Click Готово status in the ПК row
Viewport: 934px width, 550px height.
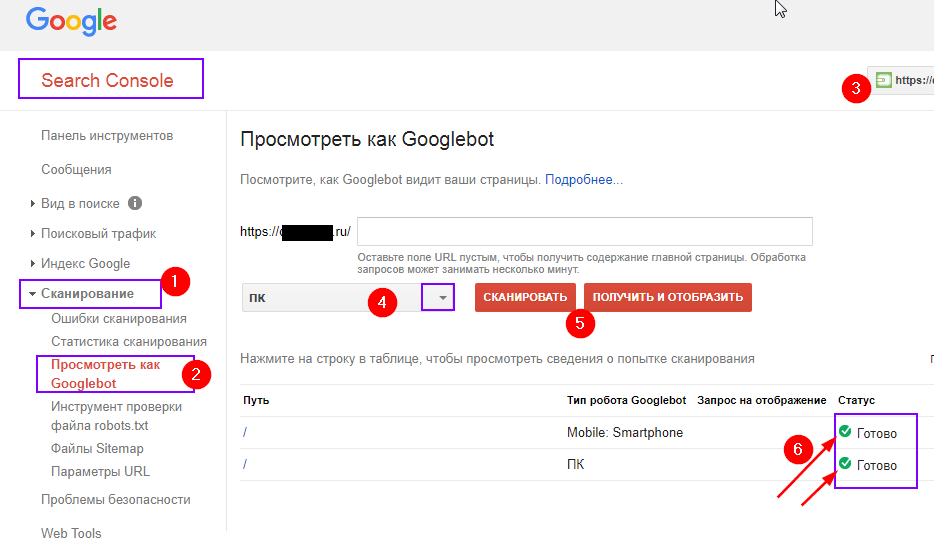pos(876,465)
